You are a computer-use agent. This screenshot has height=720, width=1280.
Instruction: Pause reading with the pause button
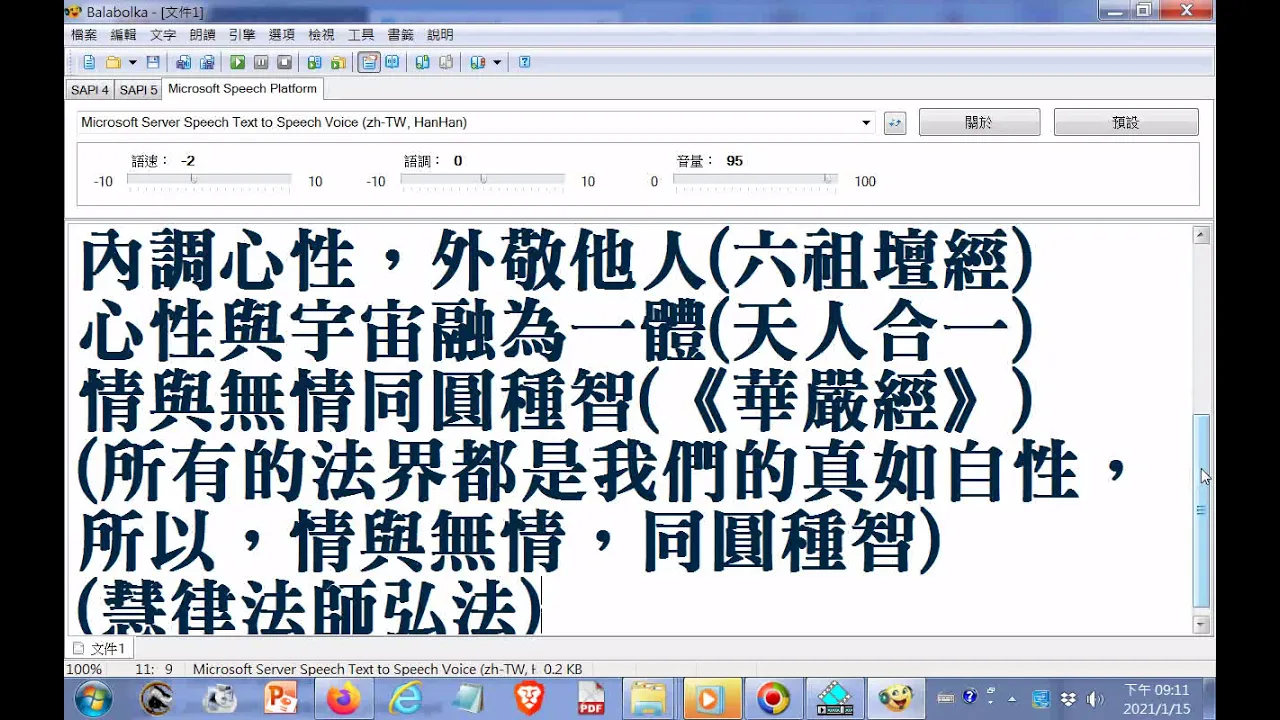(261, 62)
